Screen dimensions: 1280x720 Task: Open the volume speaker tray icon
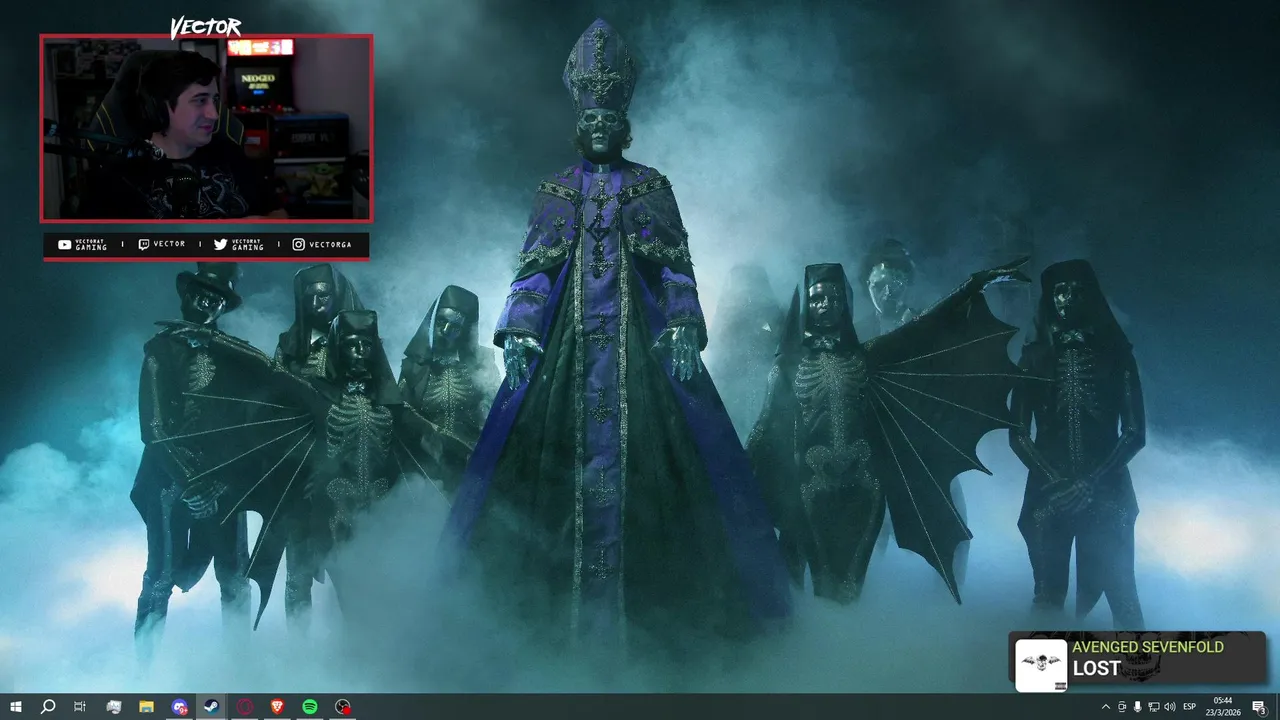click(x=1170, y=707)
